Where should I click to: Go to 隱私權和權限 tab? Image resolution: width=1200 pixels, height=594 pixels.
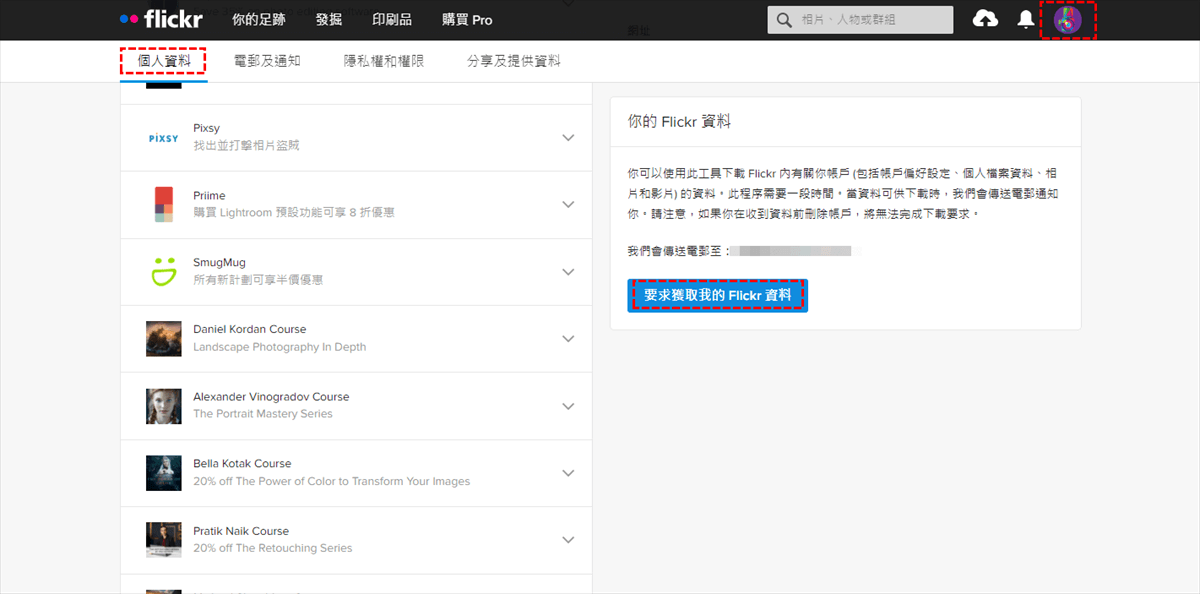(384, 61)
